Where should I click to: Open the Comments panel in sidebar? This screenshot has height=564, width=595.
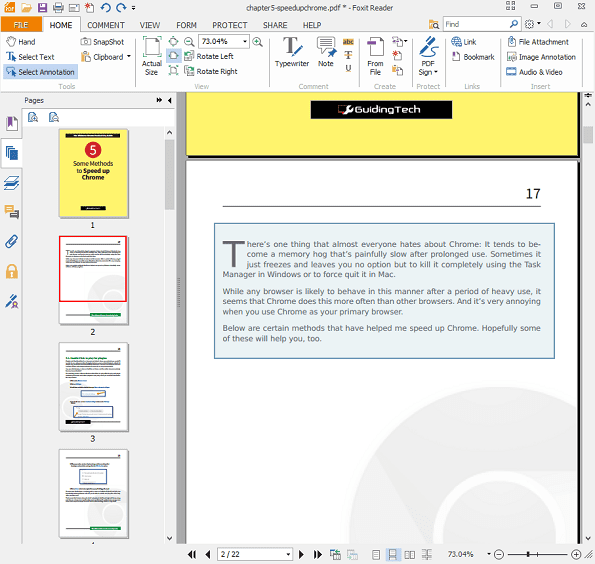pos(12,212)
